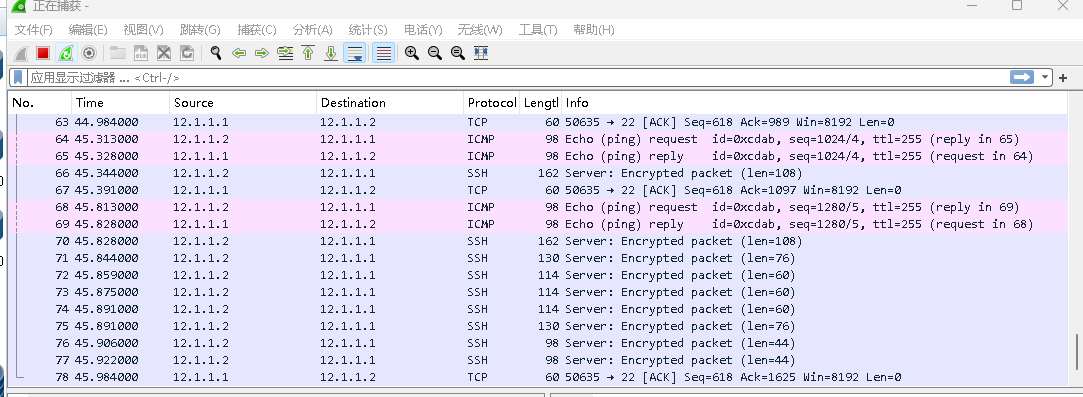The height and width of the screenshot is (397, 1083).
Task: Click the go to specified packet icon
Action: tap(285, 53)
